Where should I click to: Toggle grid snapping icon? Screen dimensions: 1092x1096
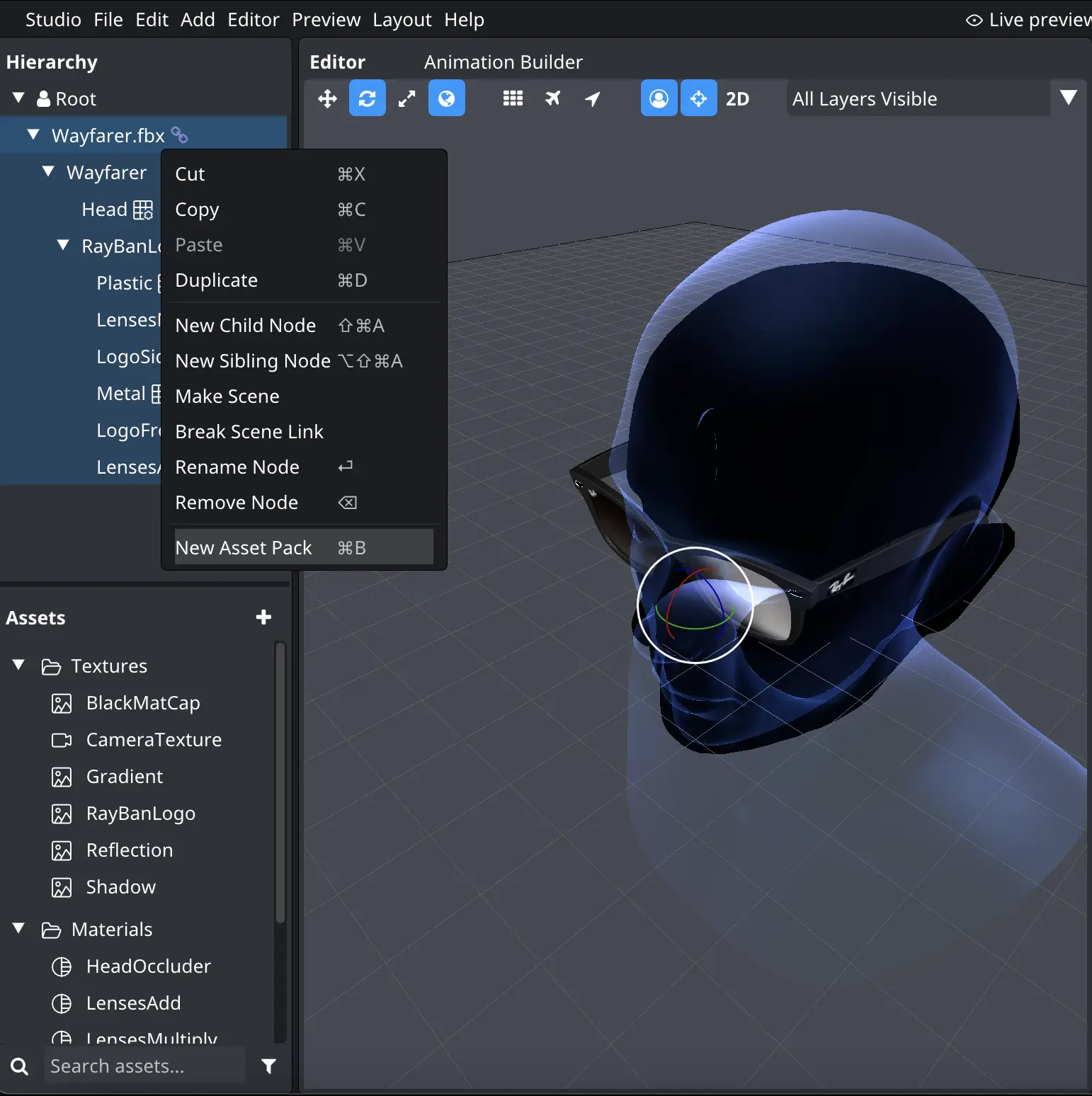click(x=513, y=98)
